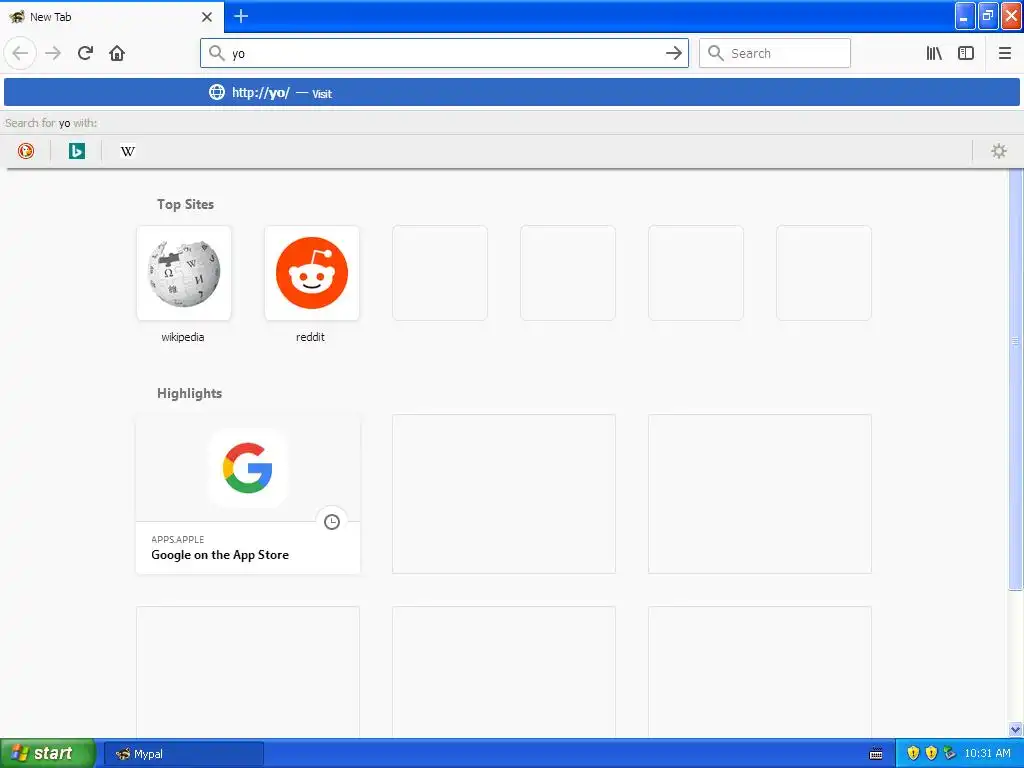
Task: Go back to the previous page
Action: tap(20, 53)
